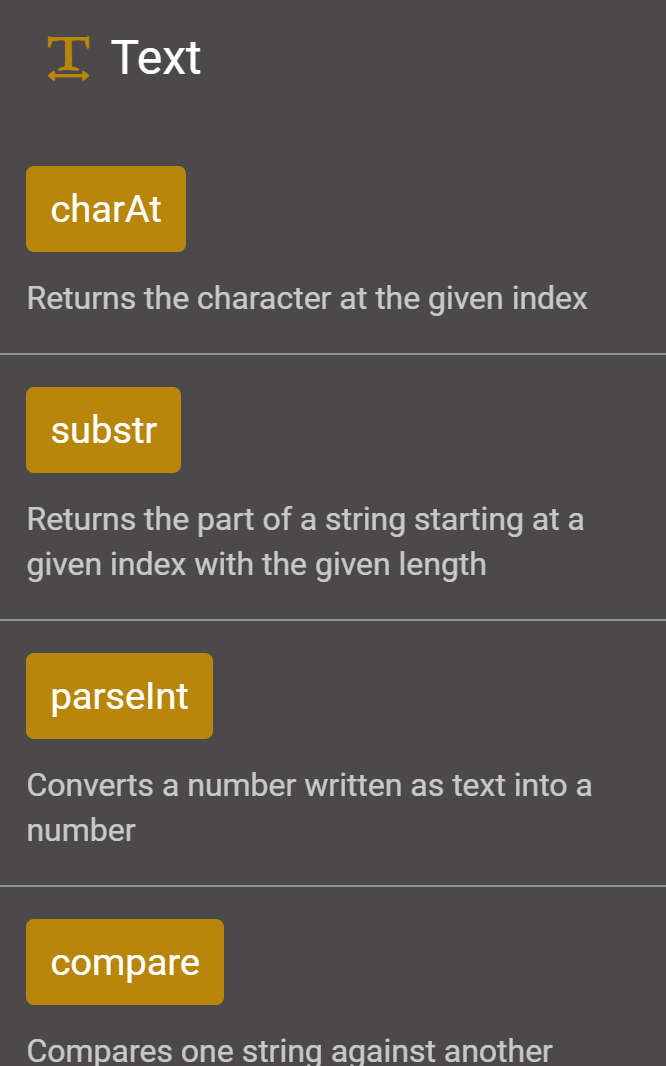Click the parseInt description text
666x1066 pixels.
[310, 807]
